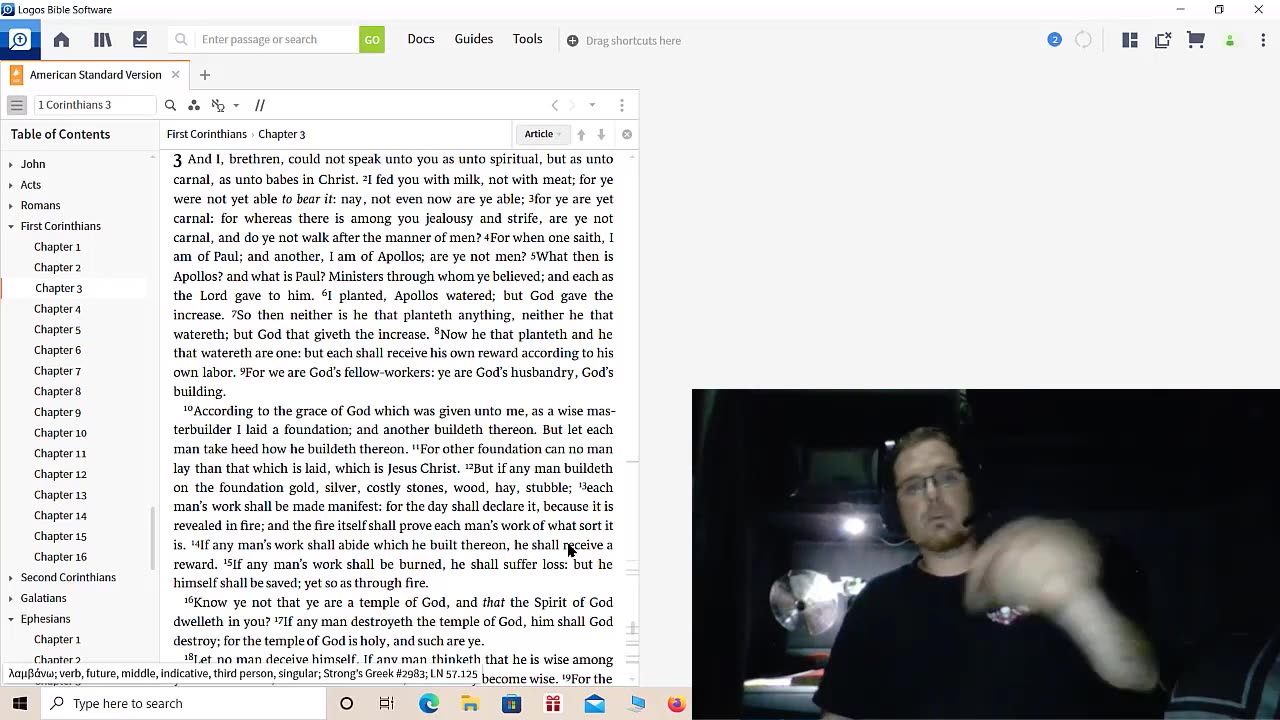Jump to next article down arrow
The image size is (1280, 720).
(x=601, y=134)
